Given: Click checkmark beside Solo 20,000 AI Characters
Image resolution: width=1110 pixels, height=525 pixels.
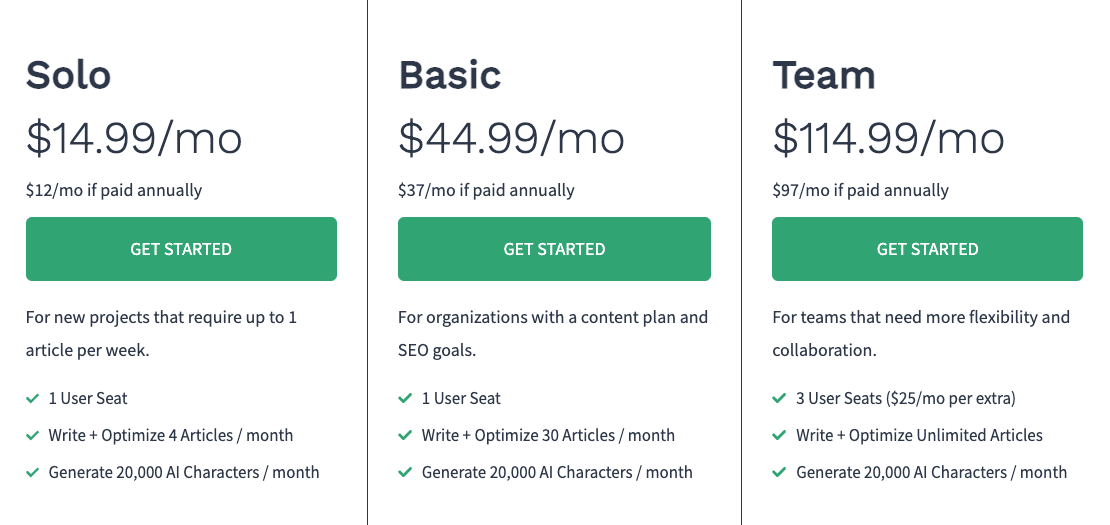Looking at the screenshot, I should pyautogui.click(x=33, y=472).
